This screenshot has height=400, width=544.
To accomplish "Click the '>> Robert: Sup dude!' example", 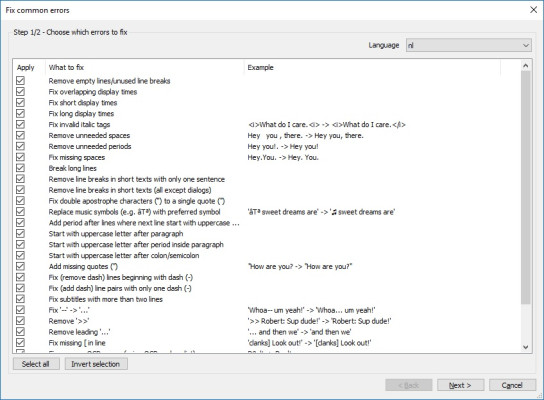I will coord(319,321).
